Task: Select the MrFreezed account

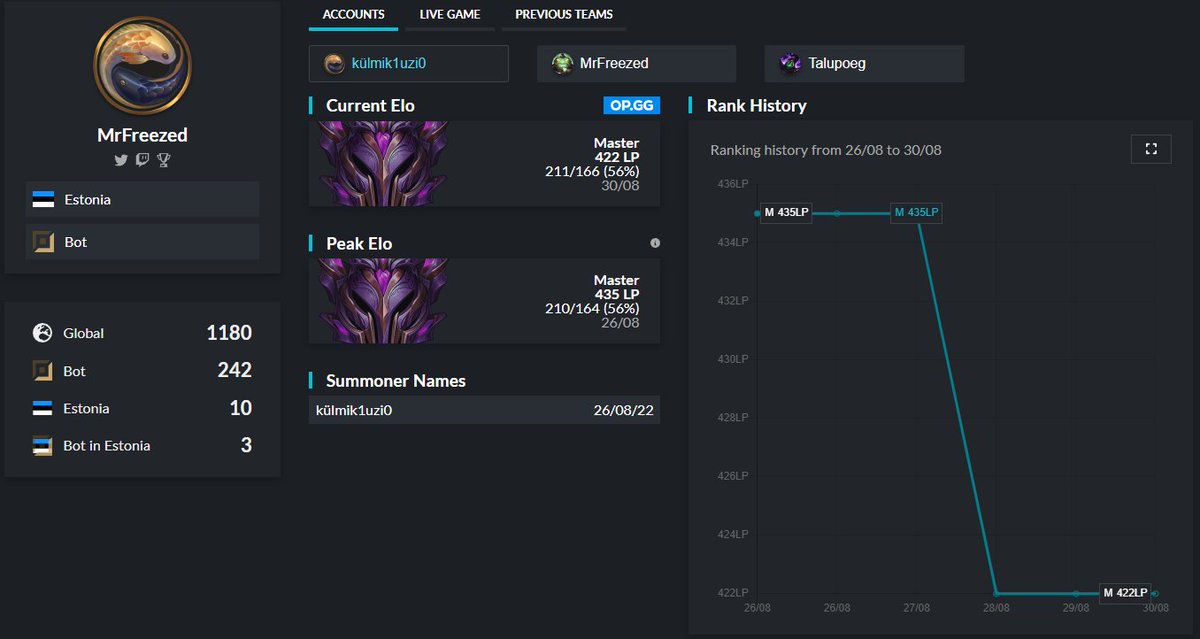Action: (x=636, y=63)
